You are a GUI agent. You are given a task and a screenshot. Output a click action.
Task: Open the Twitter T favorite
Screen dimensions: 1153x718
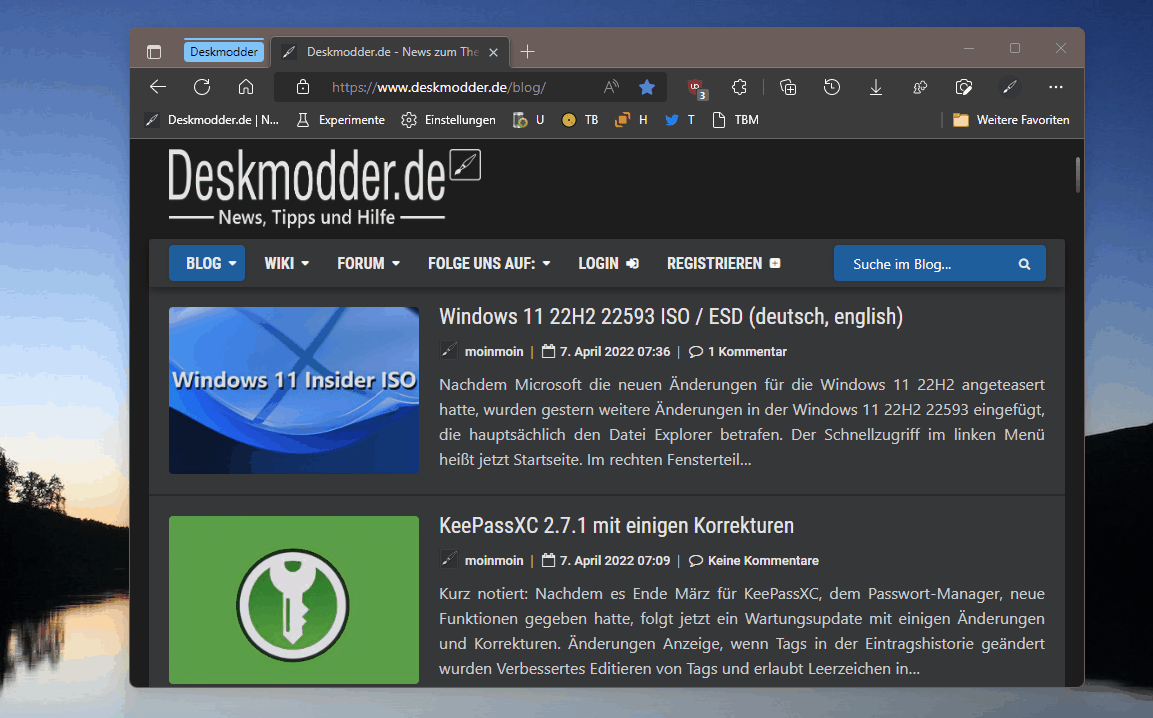(680, 120)
